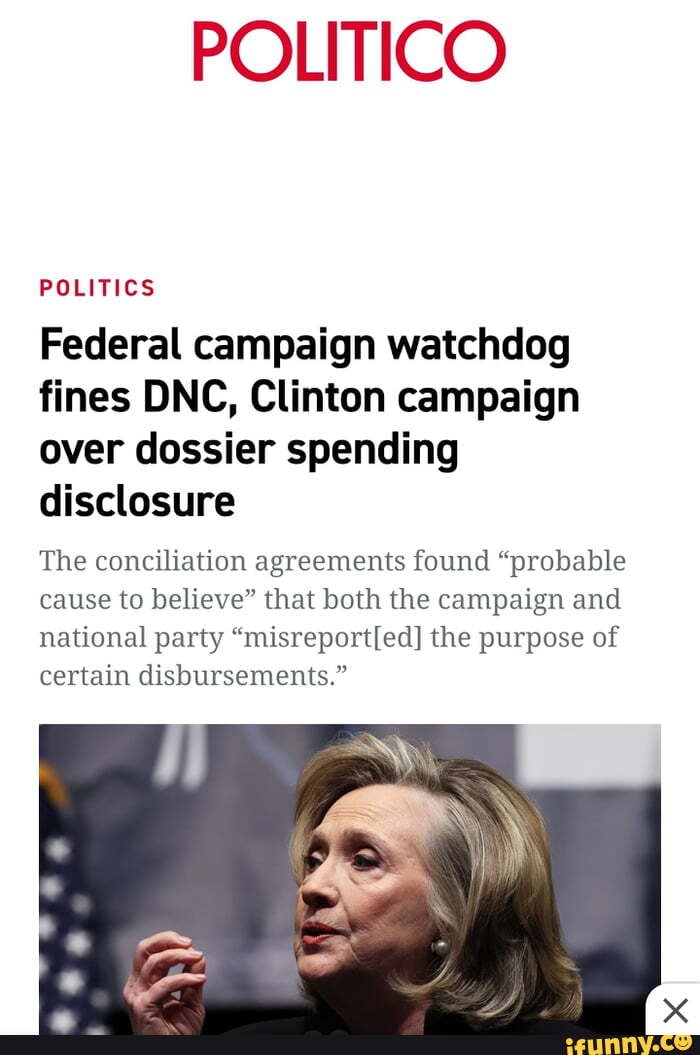Select the word "disclosure" in the headline

tap(137, 501)
